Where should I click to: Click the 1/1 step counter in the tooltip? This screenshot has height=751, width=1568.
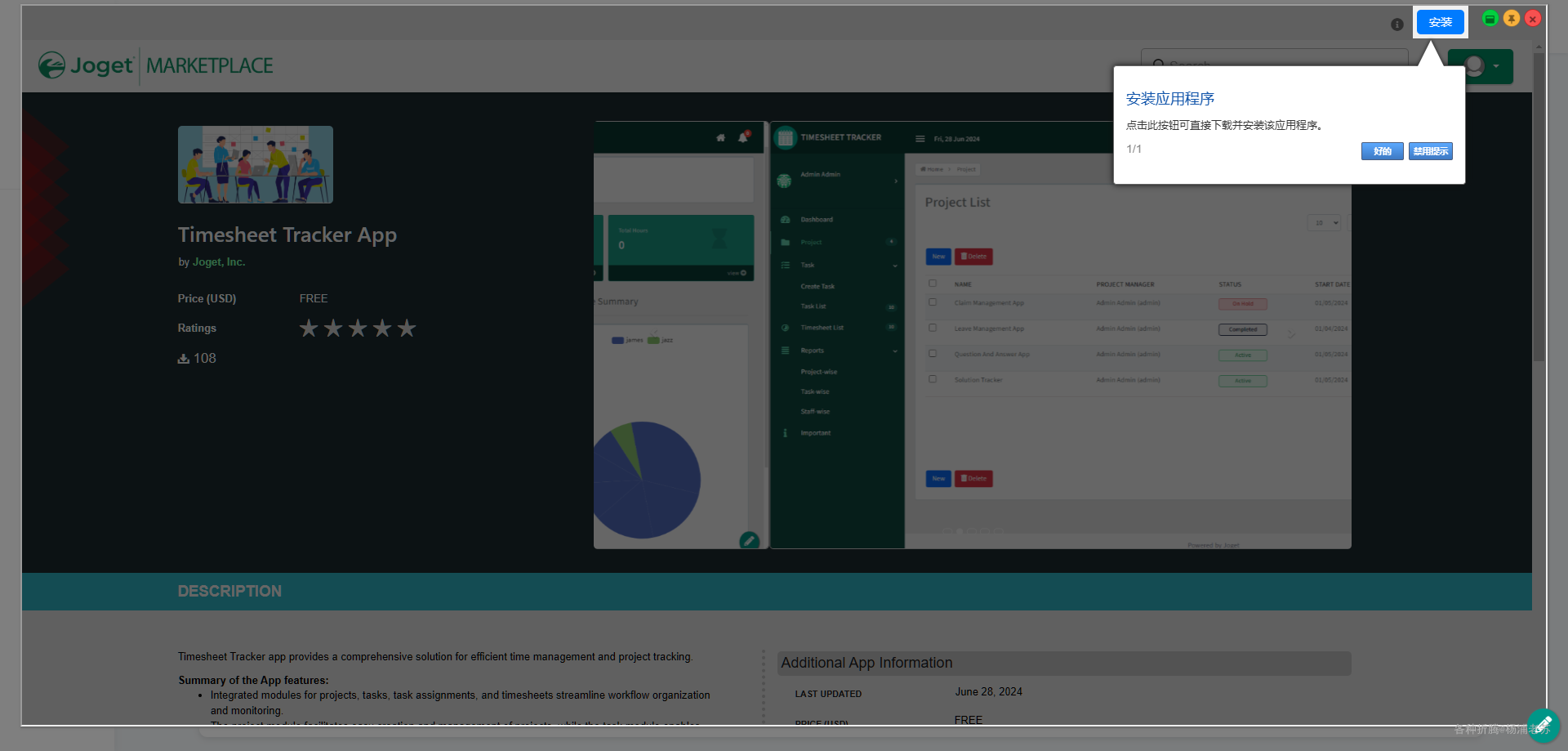[x=1134, y=149]
